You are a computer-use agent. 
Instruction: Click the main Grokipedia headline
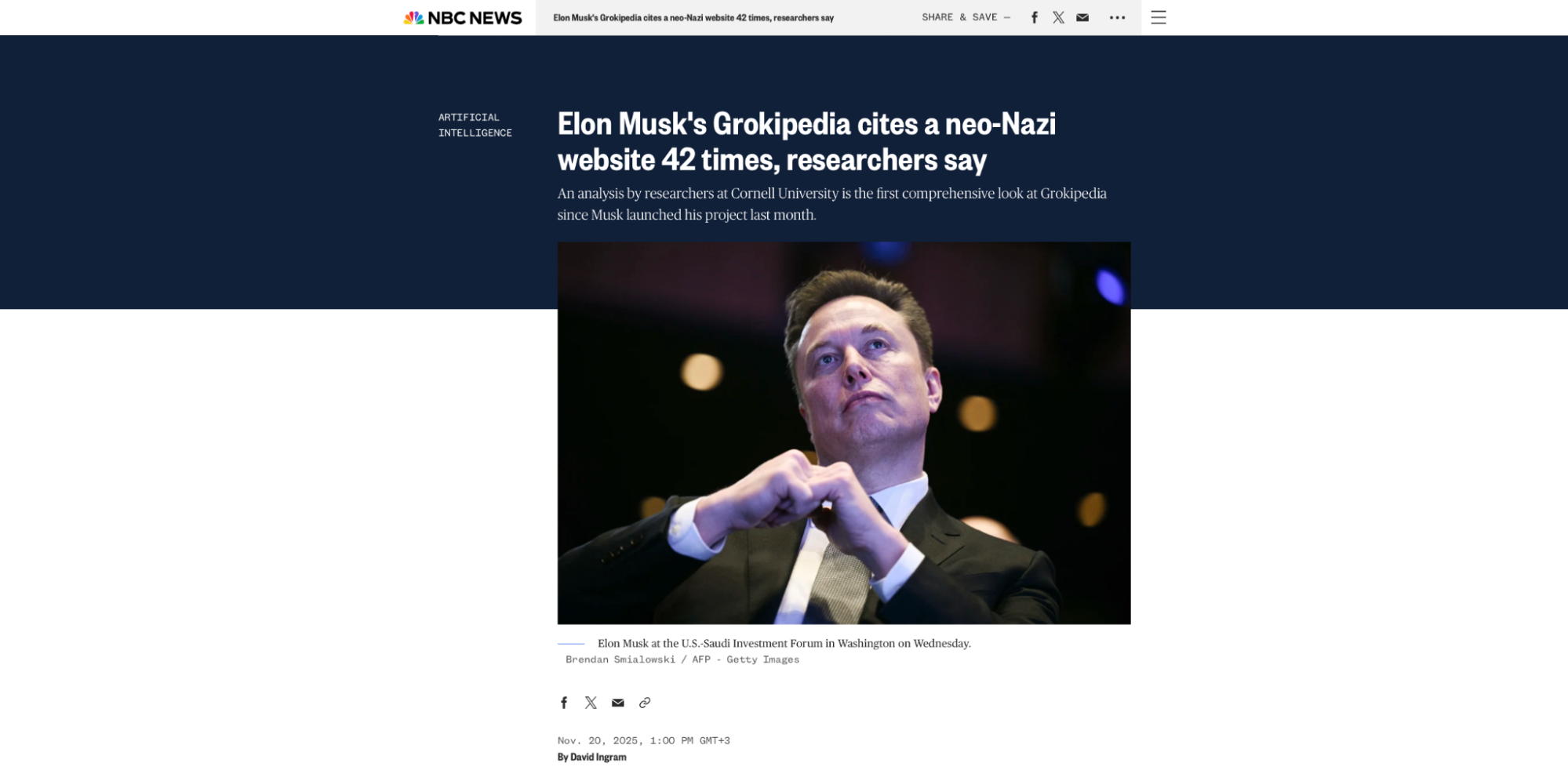806,141
